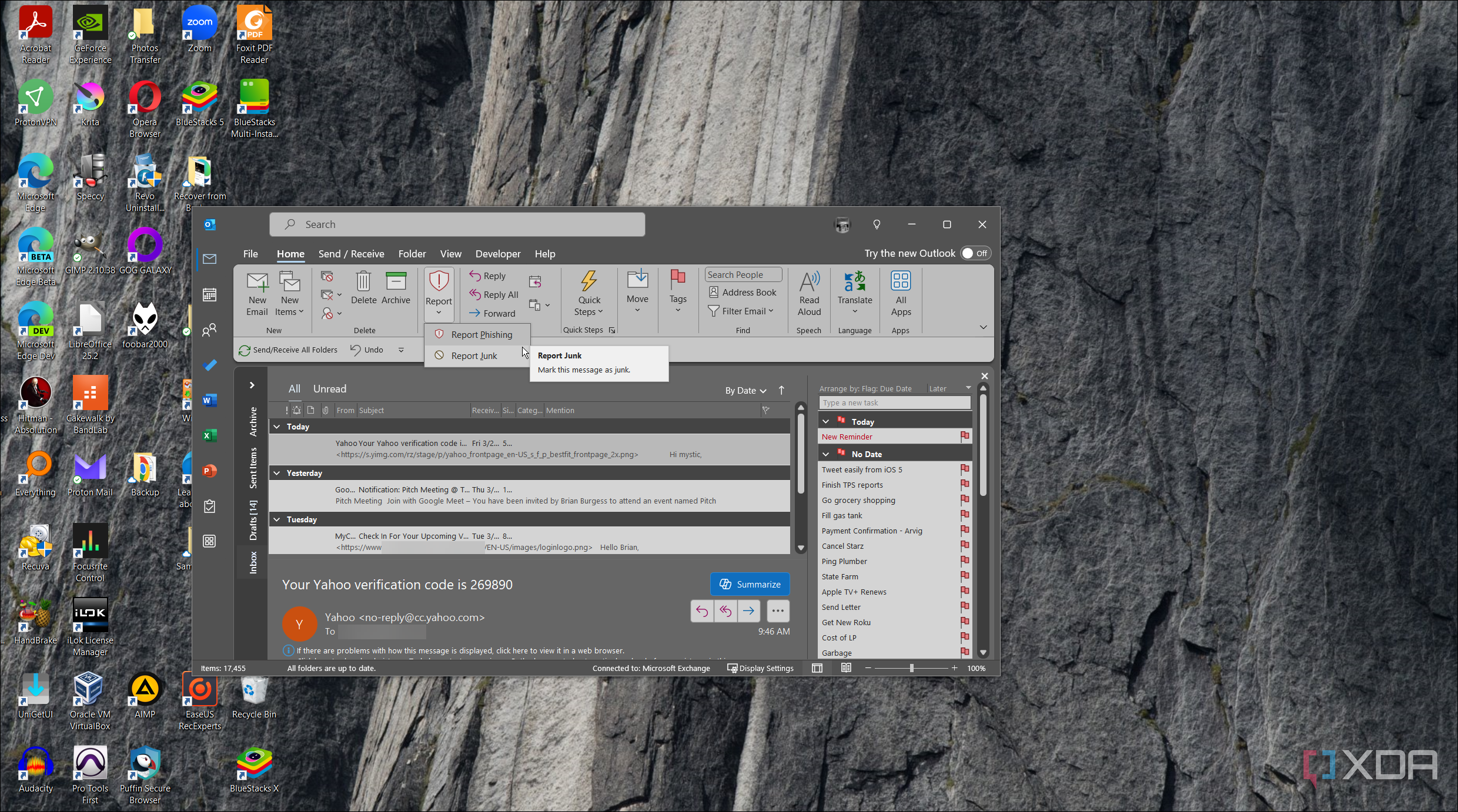Collapse the ribbon with the chevron
1458x812 pixels.
coord(983,327)
